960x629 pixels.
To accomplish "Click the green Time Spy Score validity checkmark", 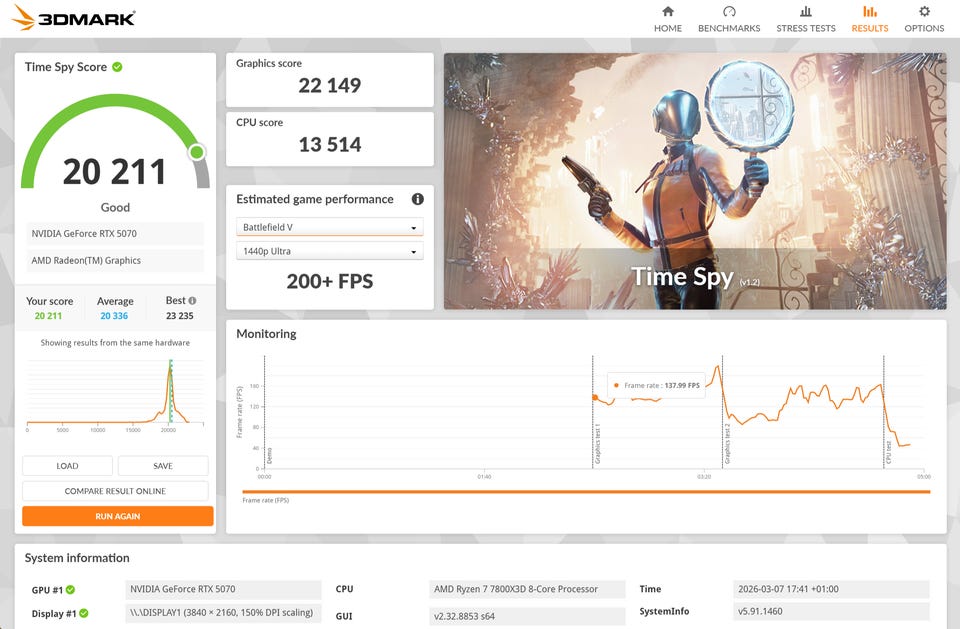I will pos(117,67).
